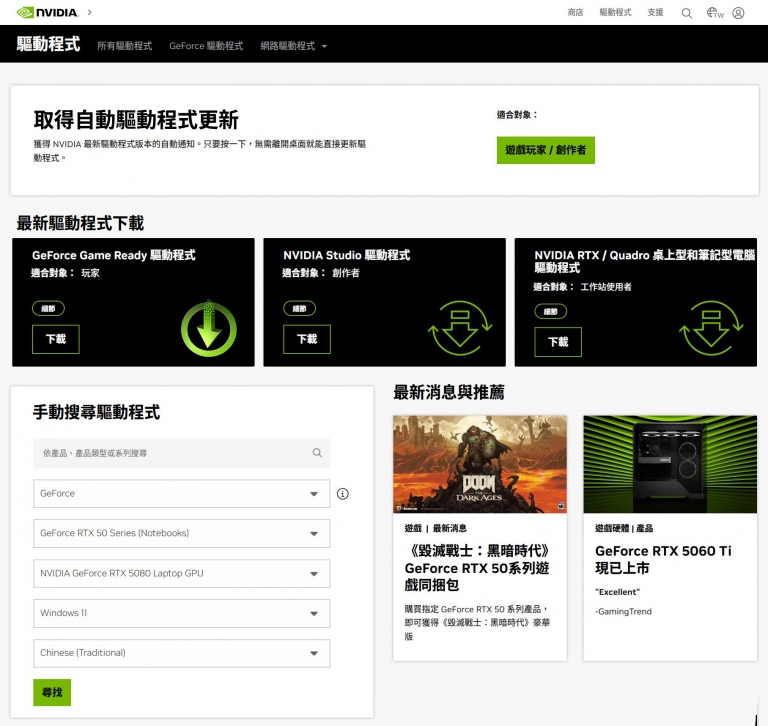Click the 手動搜尋驅動程式 heading
768x726 pixels.
click(96, 412)
